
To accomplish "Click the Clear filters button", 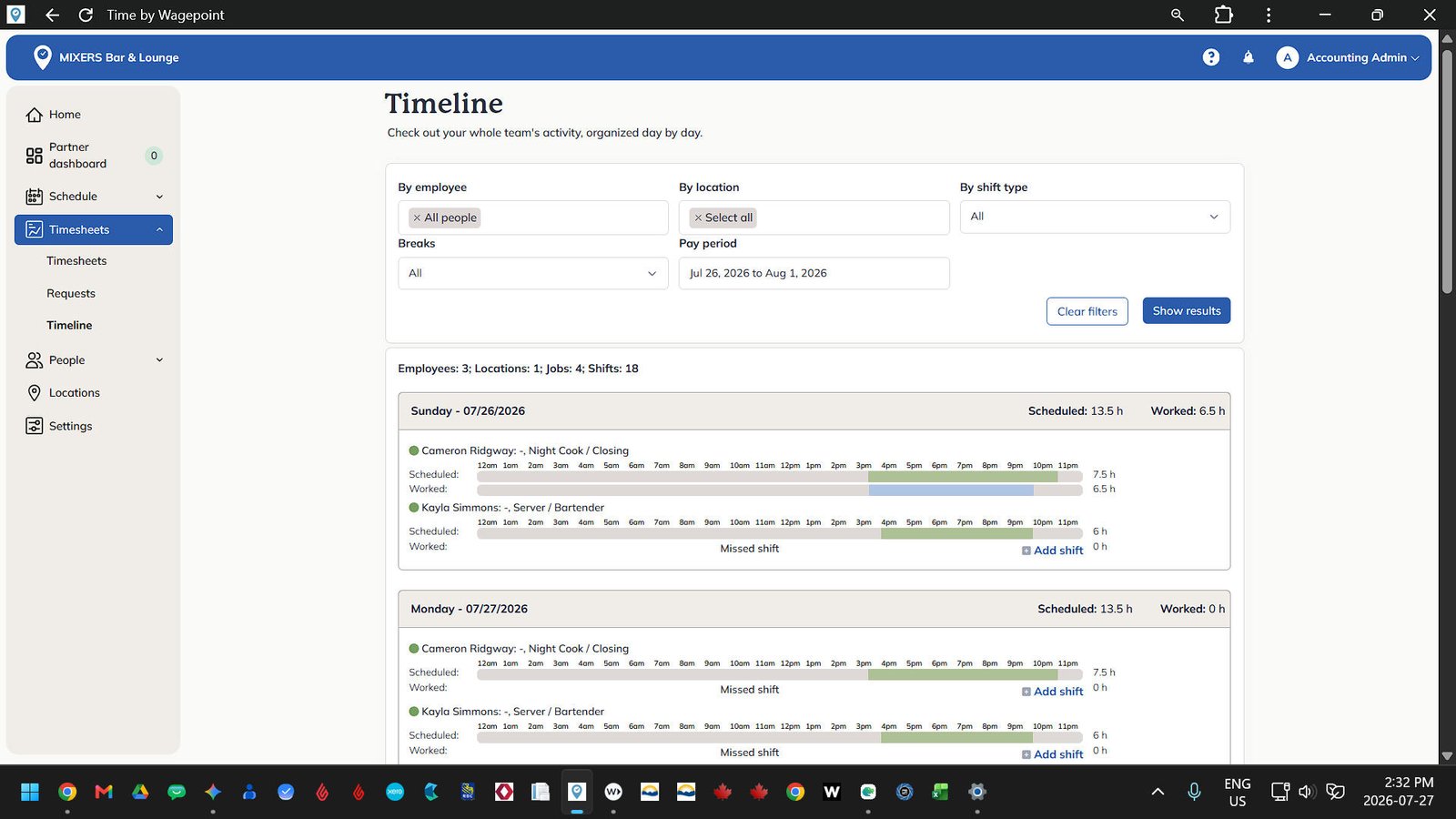I will click(1087, 311).
